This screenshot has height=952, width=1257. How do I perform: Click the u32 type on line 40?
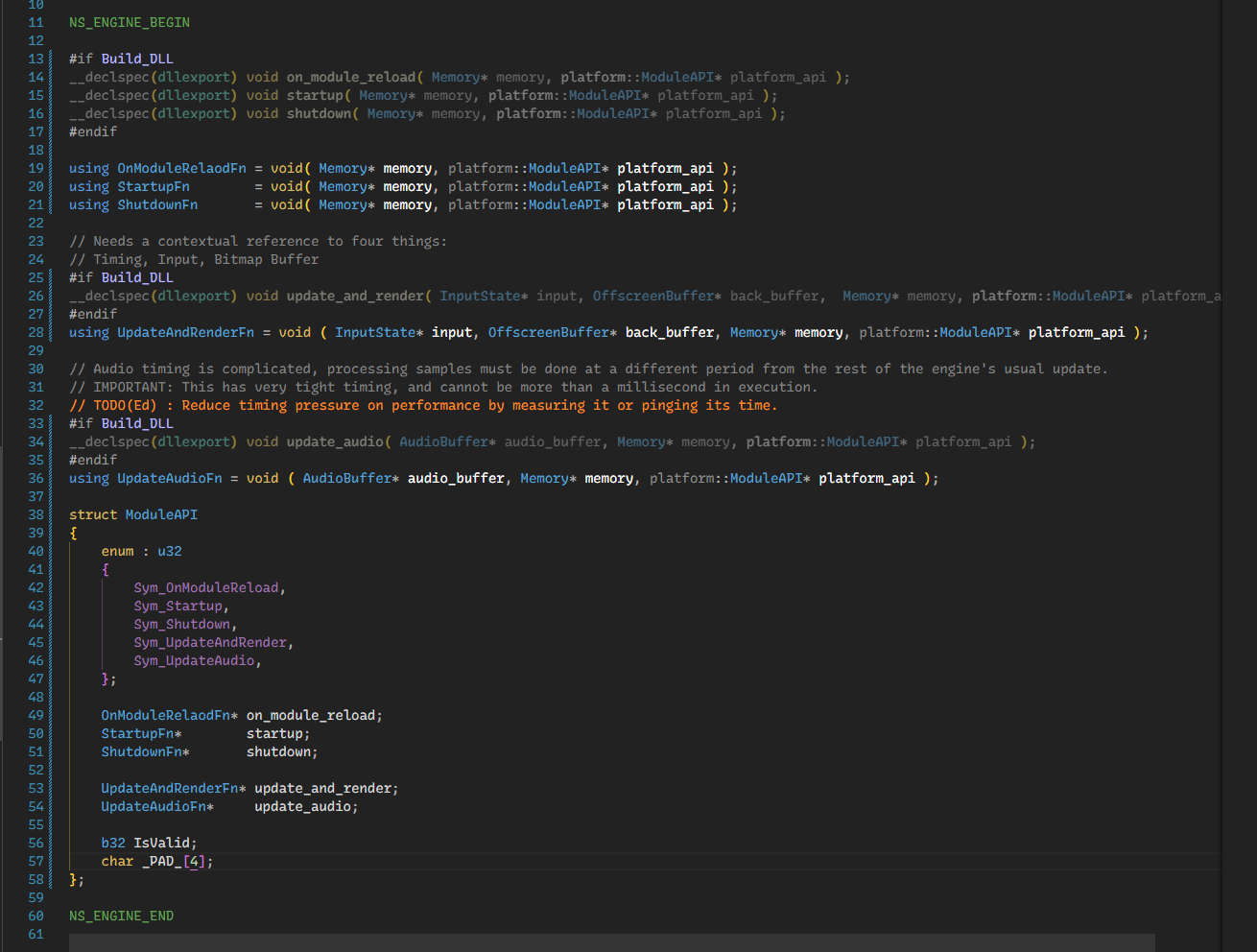[x=170, y=551]
